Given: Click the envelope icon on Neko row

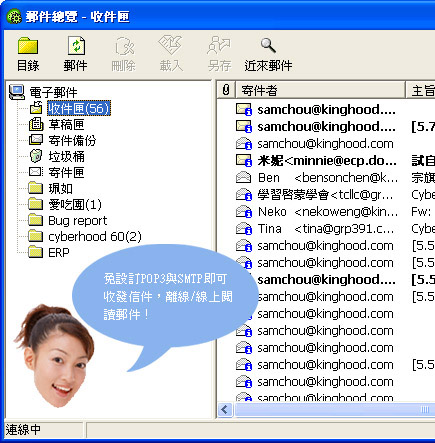Looking at the screenshot, I should pos(244,212).
